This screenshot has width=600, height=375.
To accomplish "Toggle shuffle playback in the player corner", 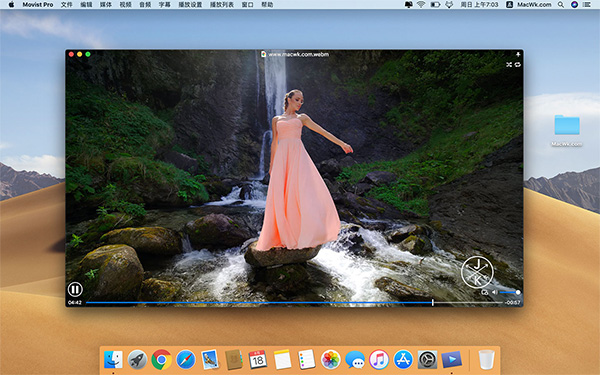I will 509,65.
